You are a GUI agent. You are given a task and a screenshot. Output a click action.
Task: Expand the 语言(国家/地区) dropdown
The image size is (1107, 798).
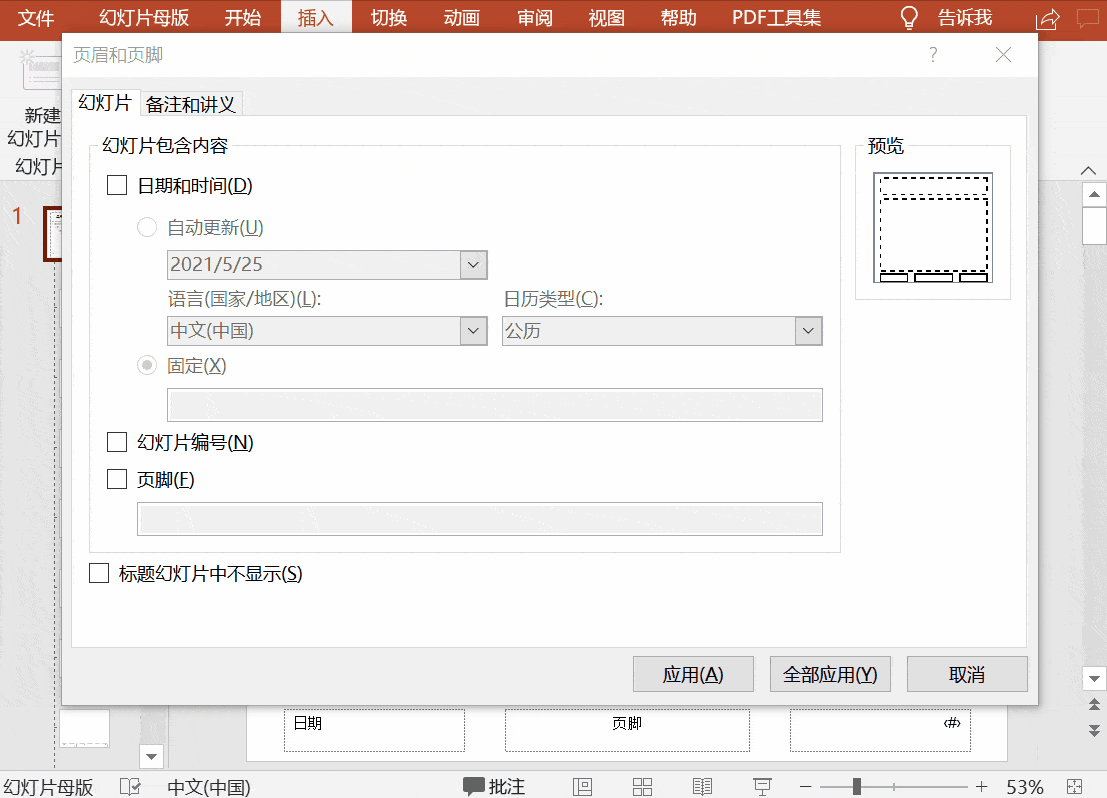pos(473,330)
